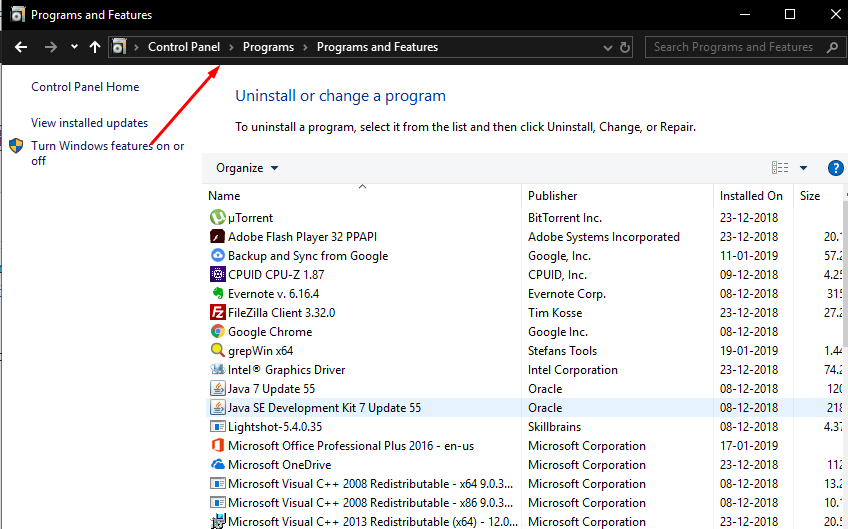Click the 17-01-2019 install date
The width and height of the screenshot is (848, 529).
(748, 446)
